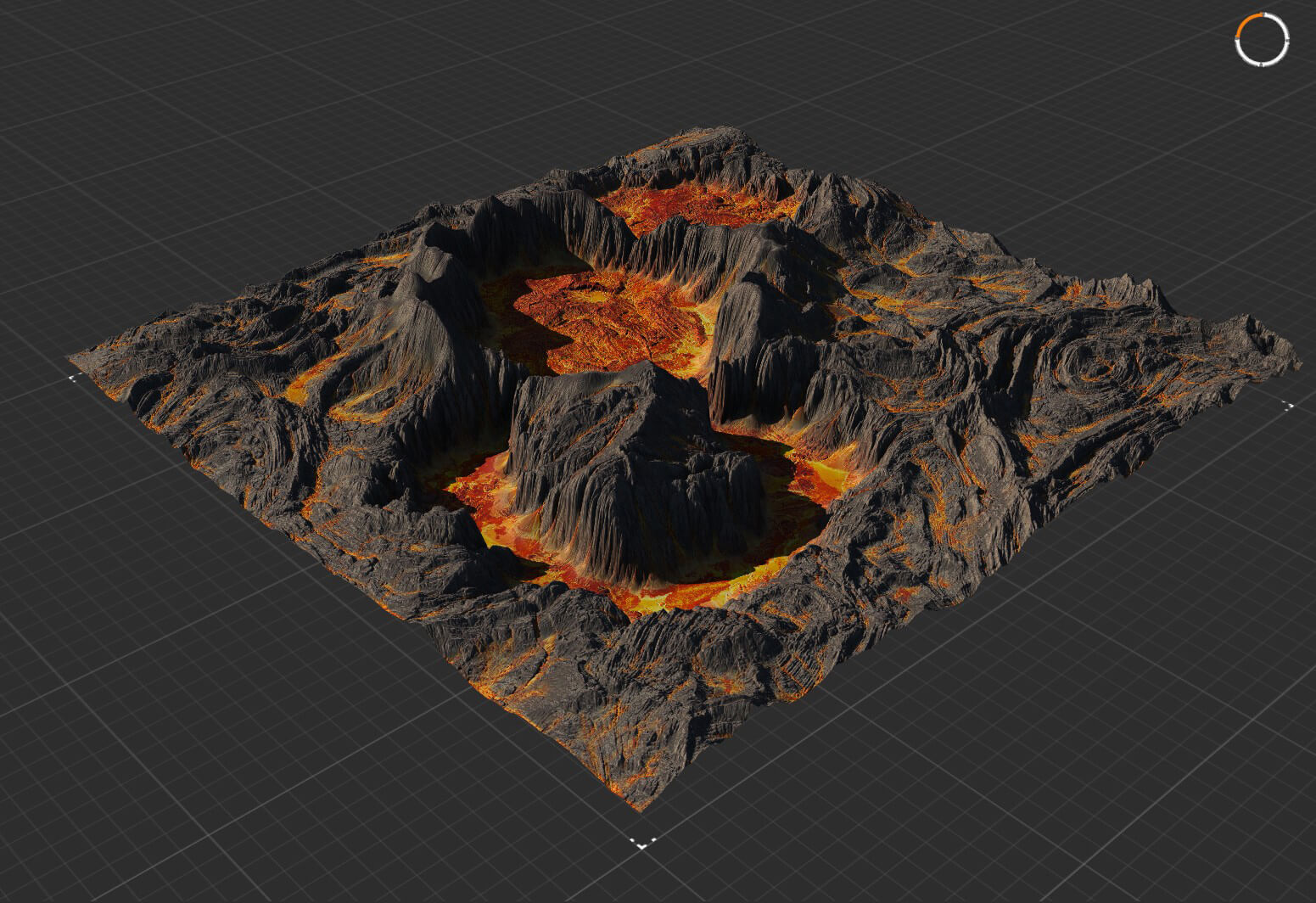This screenshot has width=1316, height=903.
Task: Click the bottom notch of the compass ring
Action: (1260, 65)
